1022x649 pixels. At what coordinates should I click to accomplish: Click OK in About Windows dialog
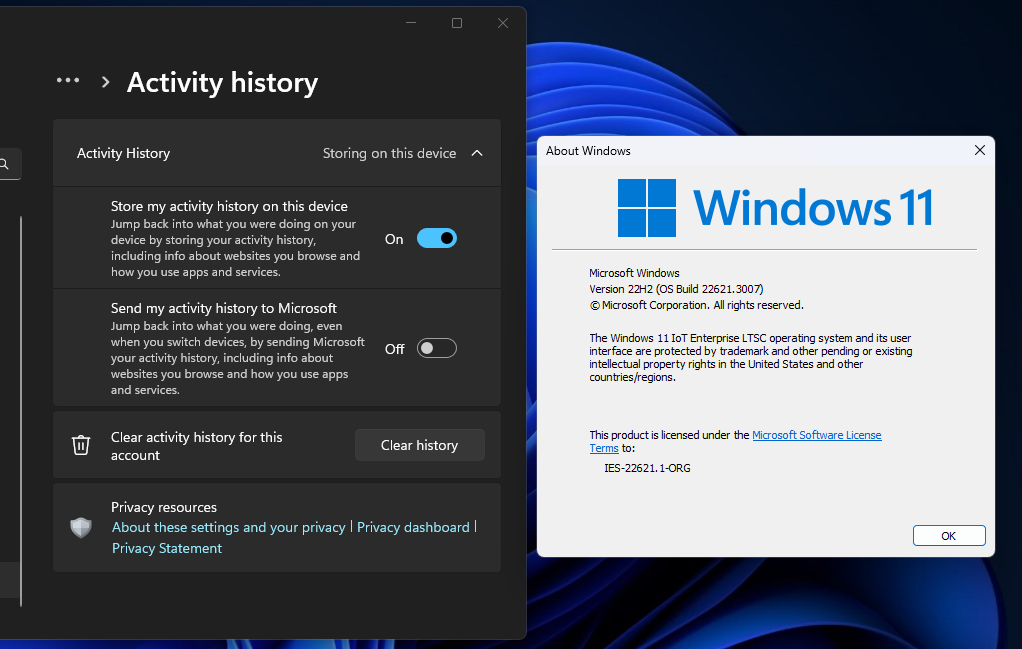[949, 536]
